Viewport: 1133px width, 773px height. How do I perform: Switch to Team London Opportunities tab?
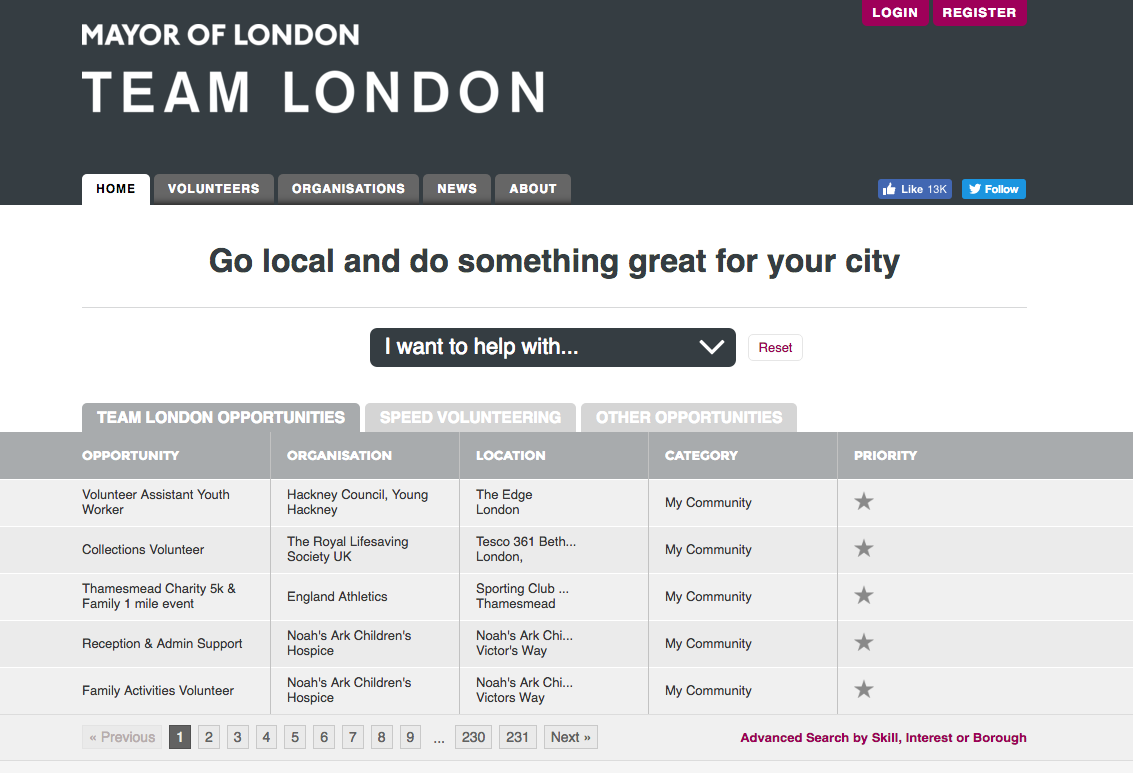coord(220,418)
